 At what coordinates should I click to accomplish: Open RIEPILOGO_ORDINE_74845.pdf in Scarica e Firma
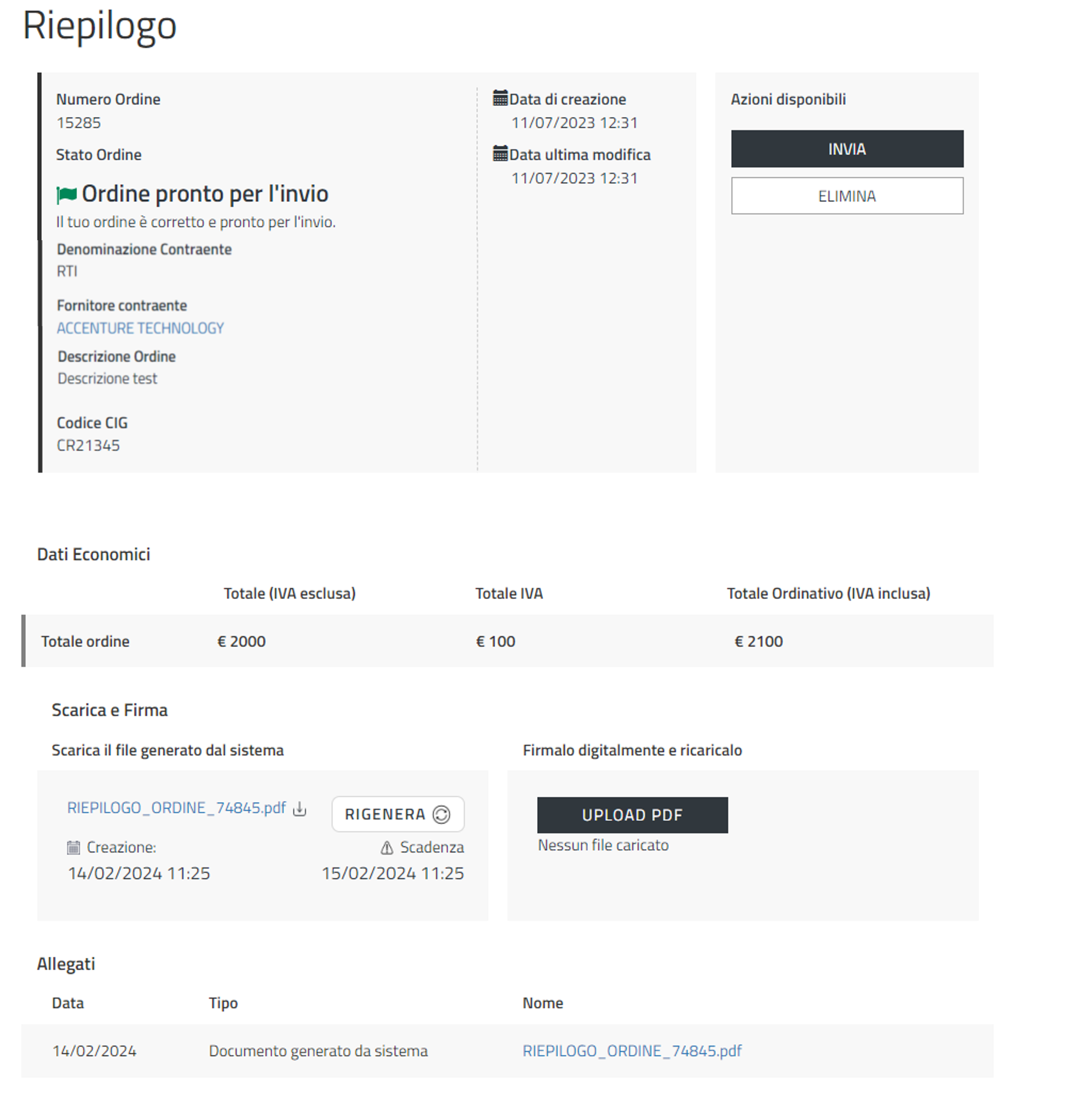pyautogui.click(x=176, y=808)
